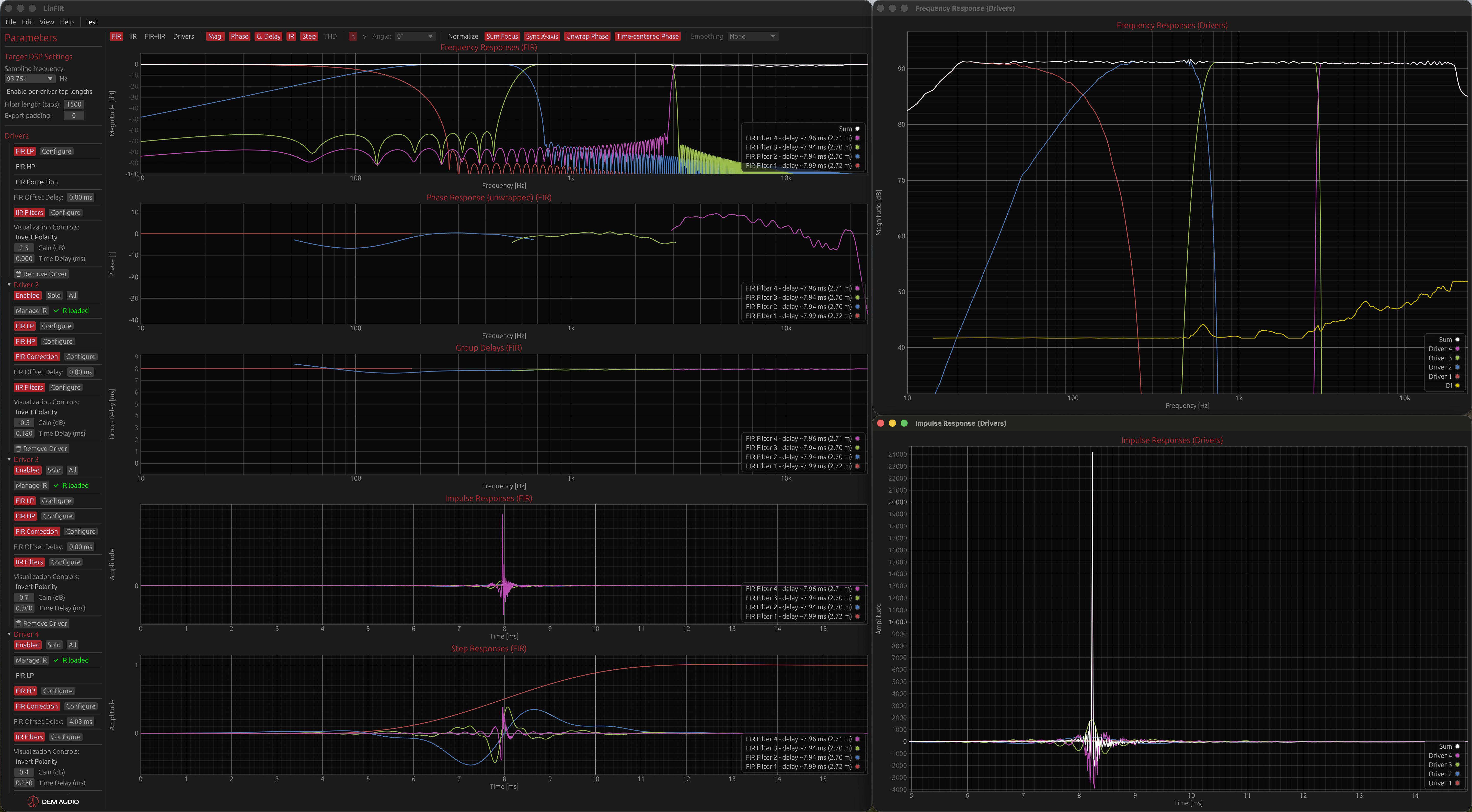The height and width of the screenshot is (812, 1472).
Task: Disable Driver 2 with Enabled toggle
Action: click(x=27, y=295)
